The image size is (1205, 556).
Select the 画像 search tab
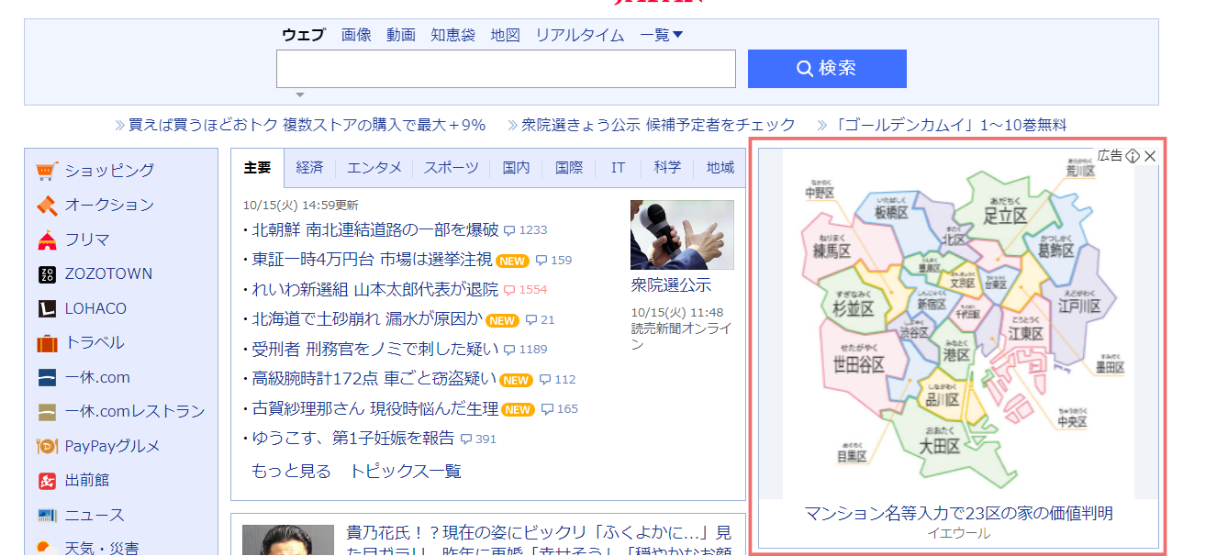click(356, 35)
